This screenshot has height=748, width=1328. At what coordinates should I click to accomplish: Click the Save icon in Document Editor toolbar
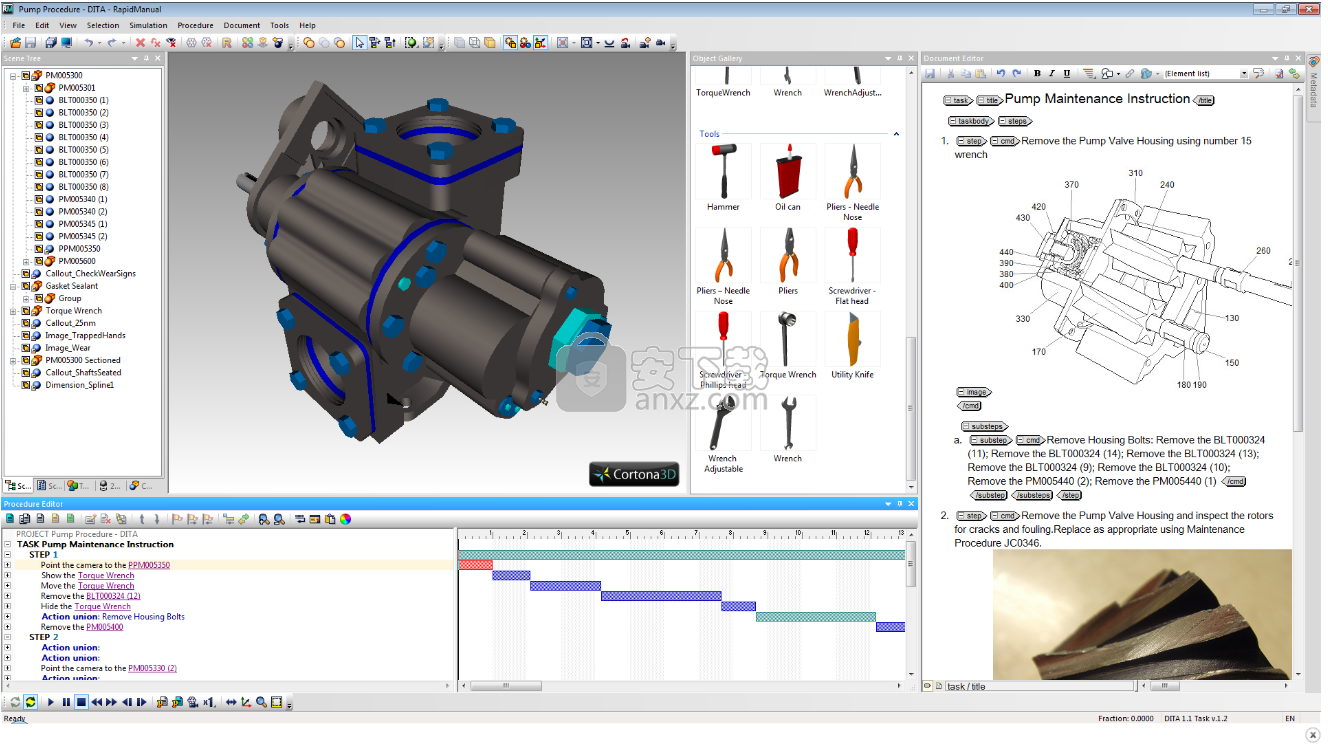930,73
